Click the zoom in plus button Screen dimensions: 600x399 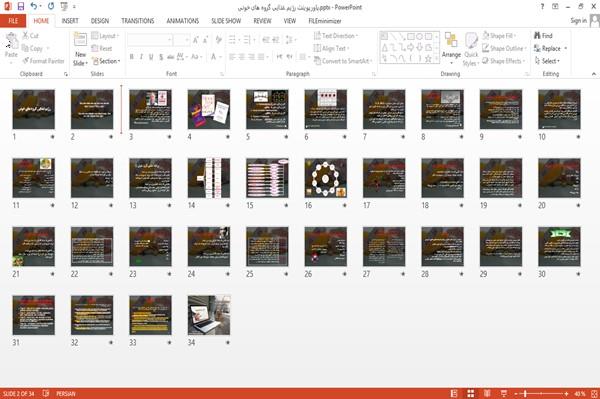(x=566, y=393)
